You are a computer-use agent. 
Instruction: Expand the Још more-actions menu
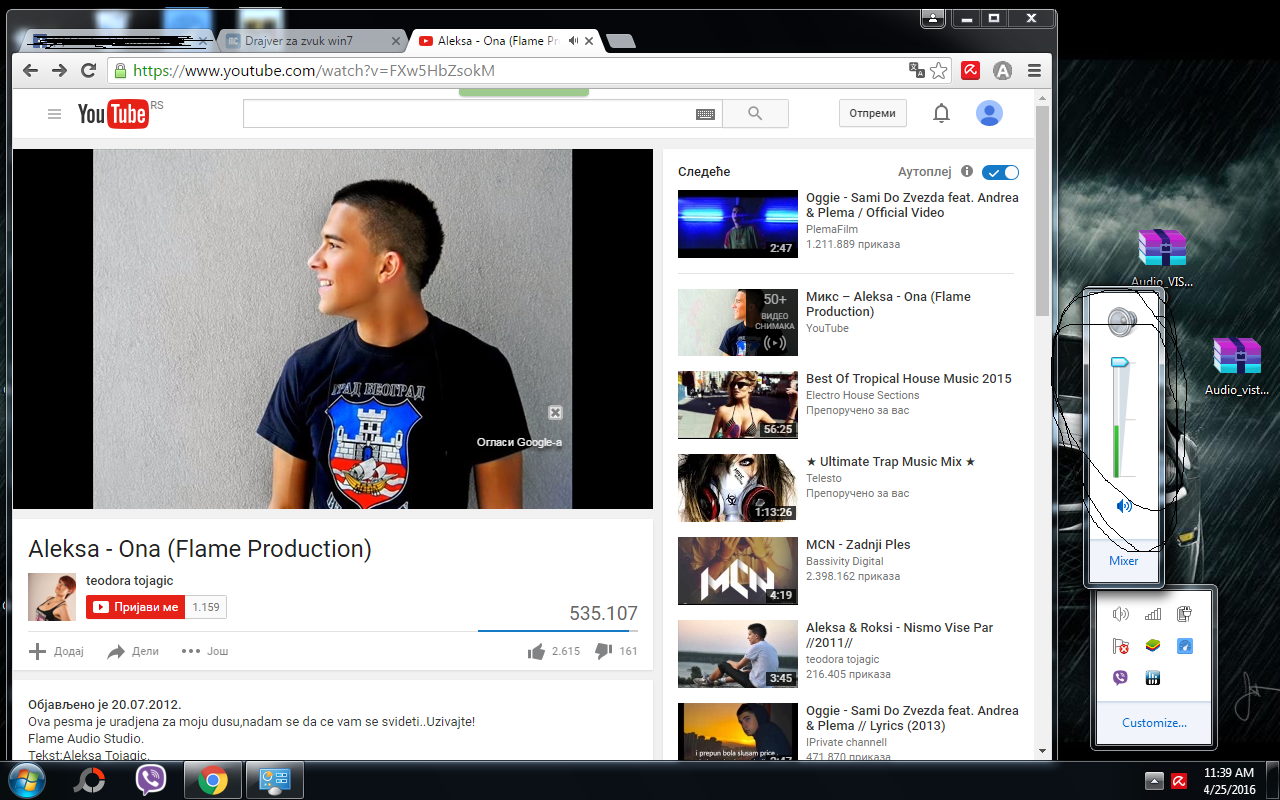click(205, 651)
